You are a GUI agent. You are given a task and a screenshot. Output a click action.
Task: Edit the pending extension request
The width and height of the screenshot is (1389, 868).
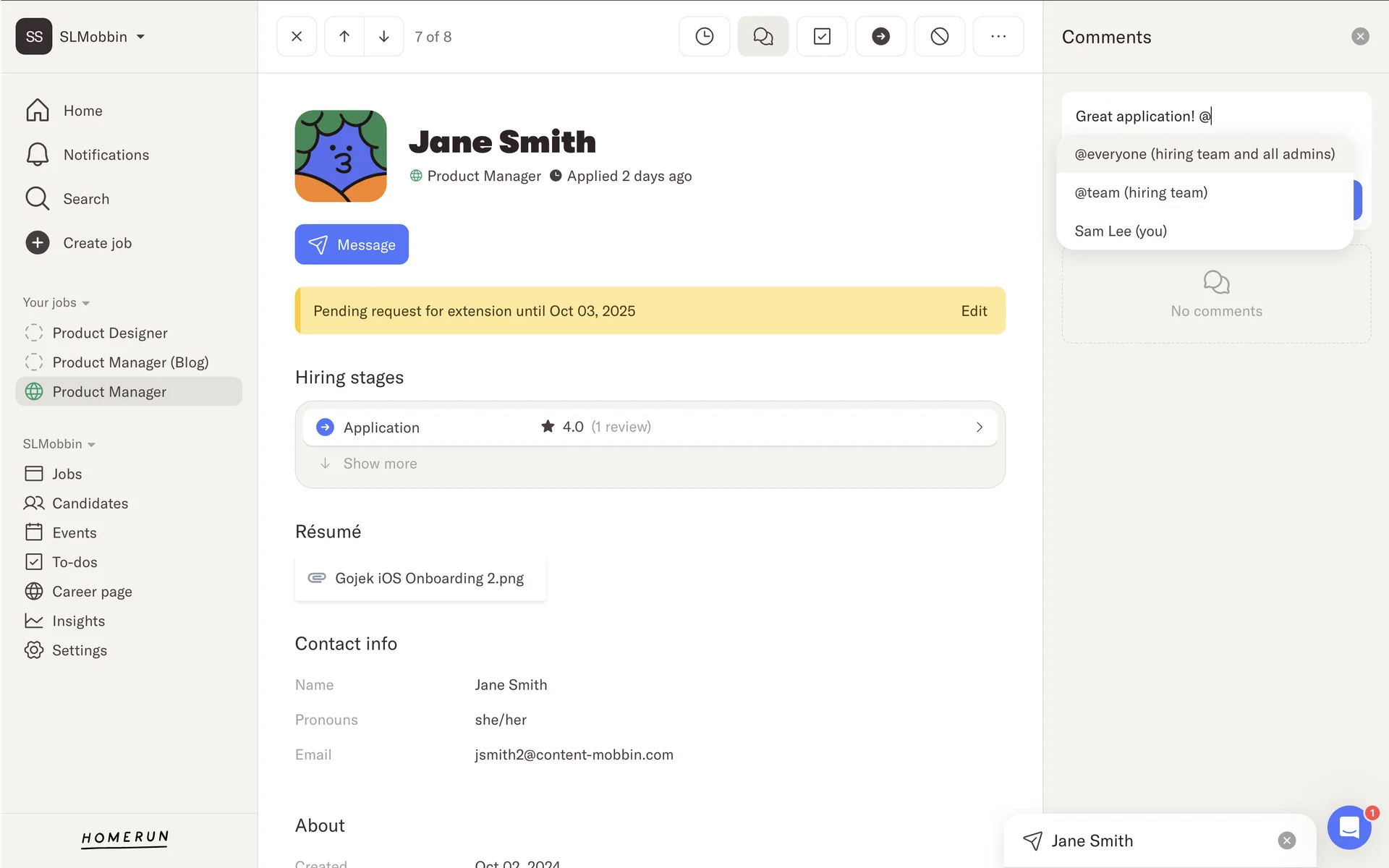coord(973,311)
